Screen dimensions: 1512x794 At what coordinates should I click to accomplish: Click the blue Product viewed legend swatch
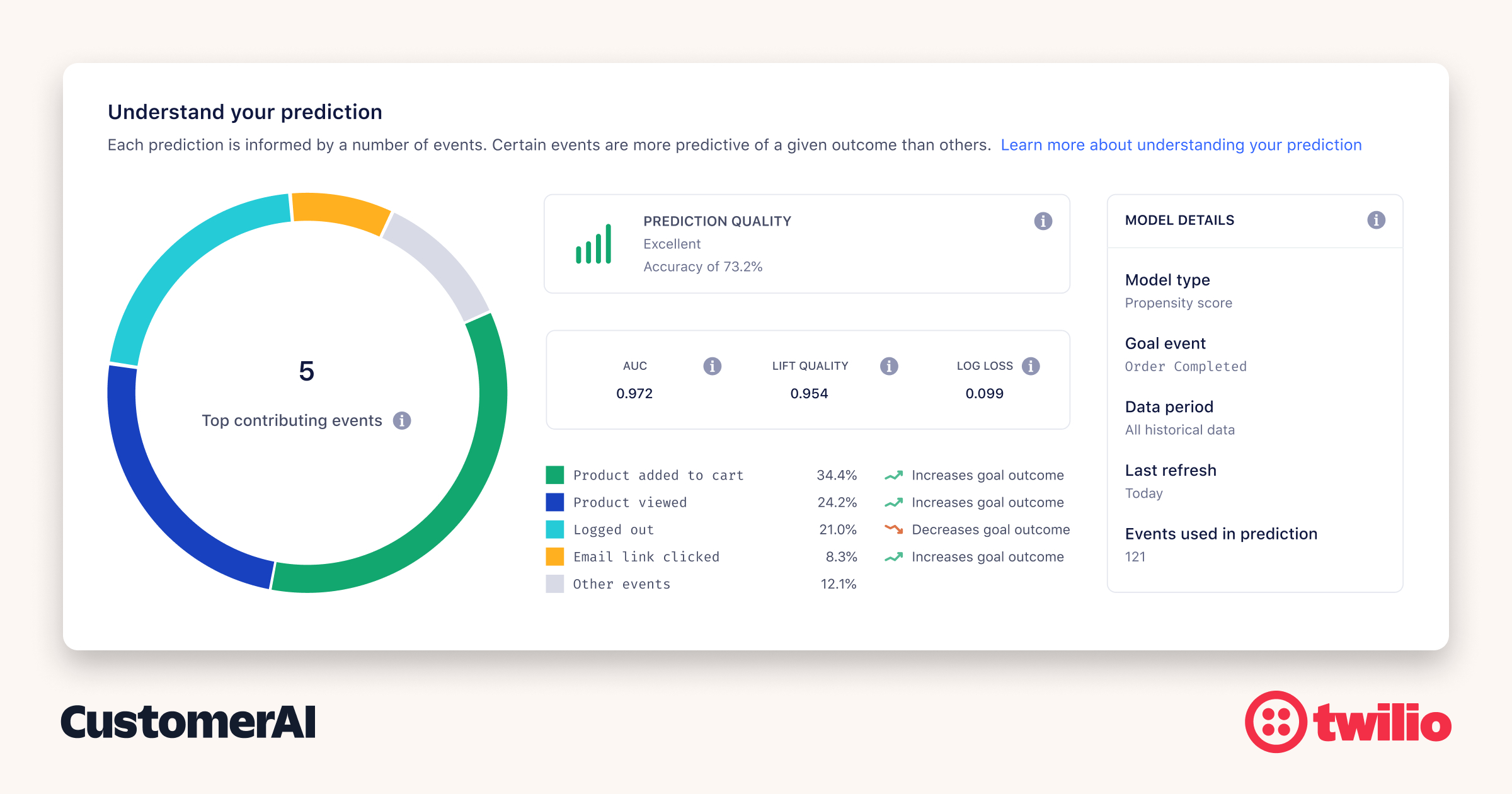click(x=554, y=502)
